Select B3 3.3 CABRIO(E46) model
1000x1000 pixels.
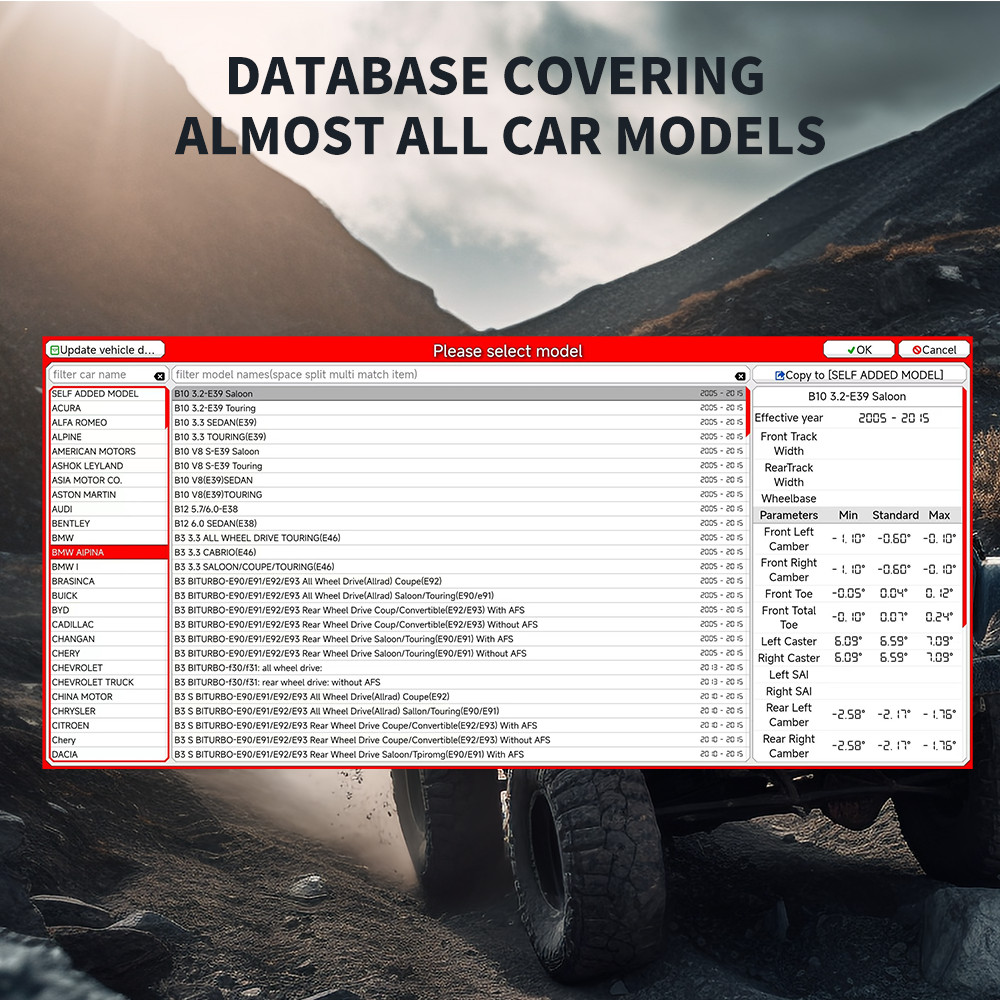coord(215,552)
